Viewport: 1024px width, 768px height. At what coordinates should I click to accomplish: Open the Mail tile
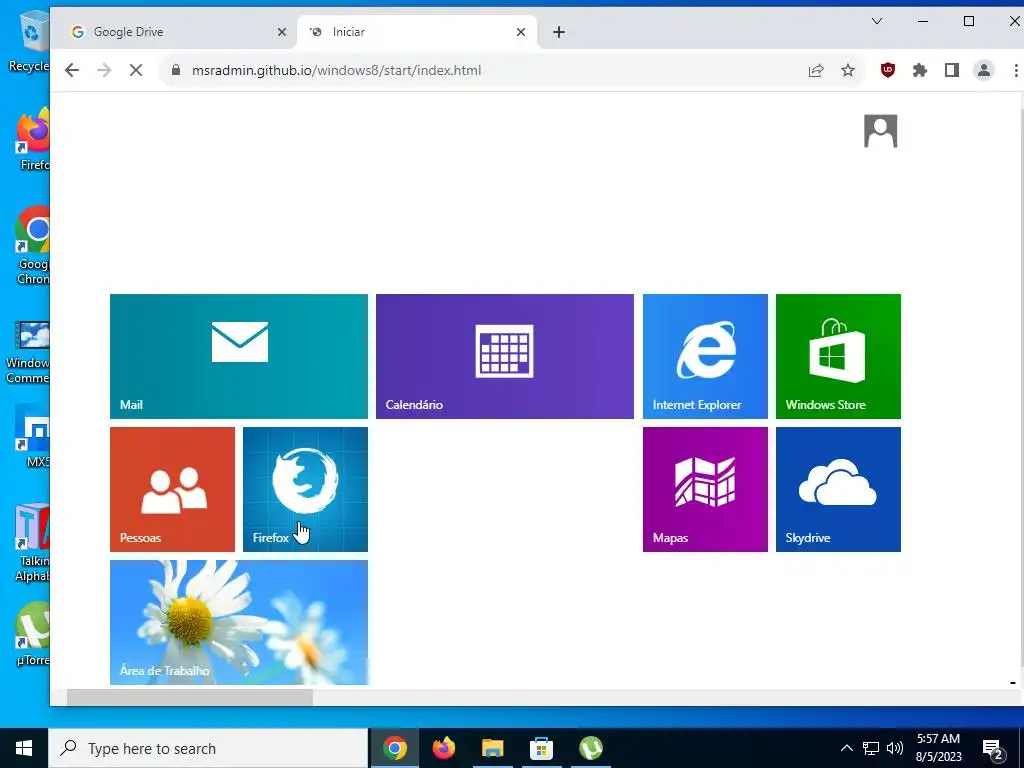[x=238, y=356]
